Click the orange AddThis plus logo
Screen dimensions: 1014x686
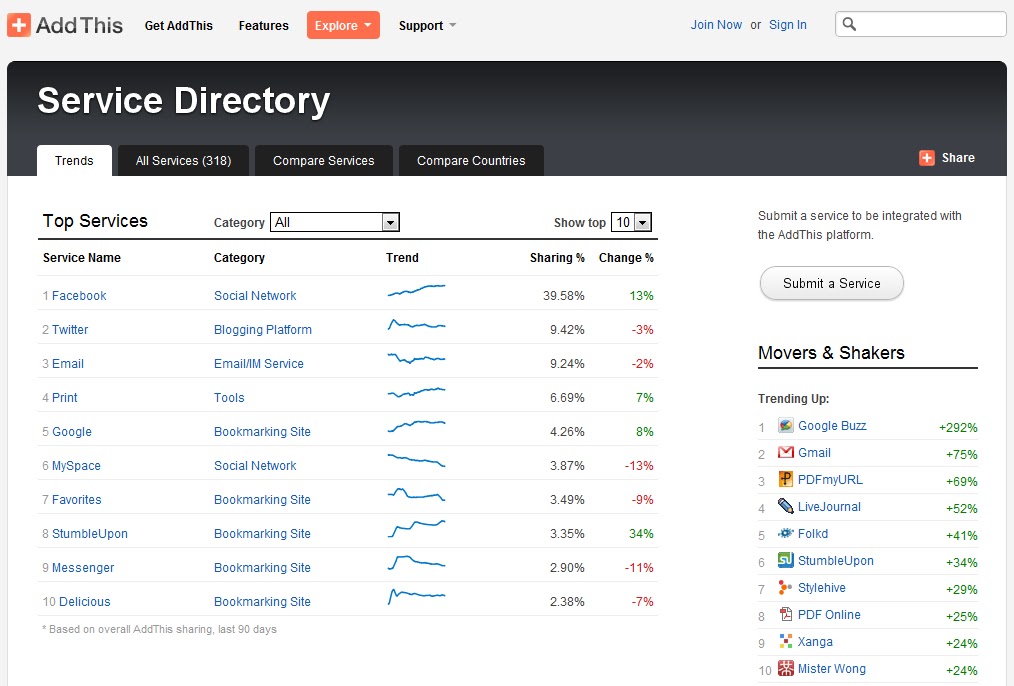[19, 24]
